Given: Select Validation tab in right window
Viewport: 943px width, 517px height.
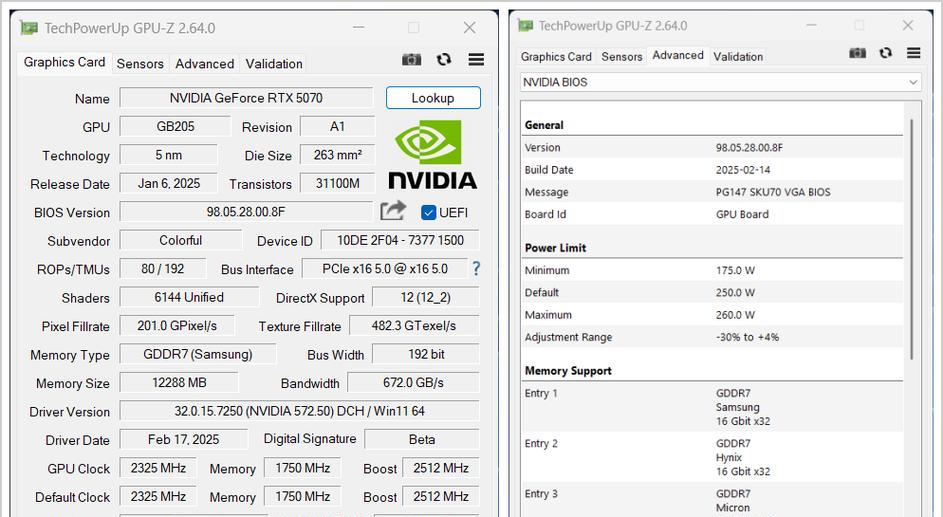Looking at the screenshot, I should point(738,57).
